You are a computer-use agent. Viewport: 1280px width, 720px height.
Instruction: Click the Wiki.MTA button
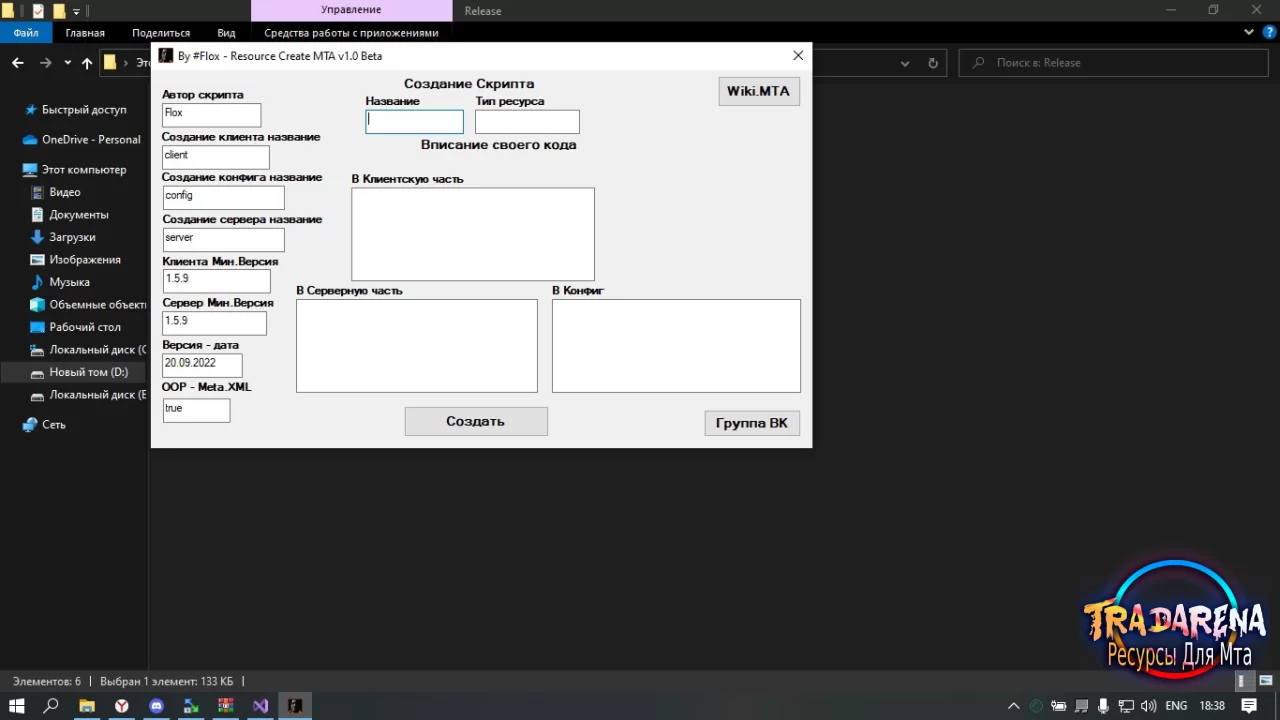[x=758, y=91]
